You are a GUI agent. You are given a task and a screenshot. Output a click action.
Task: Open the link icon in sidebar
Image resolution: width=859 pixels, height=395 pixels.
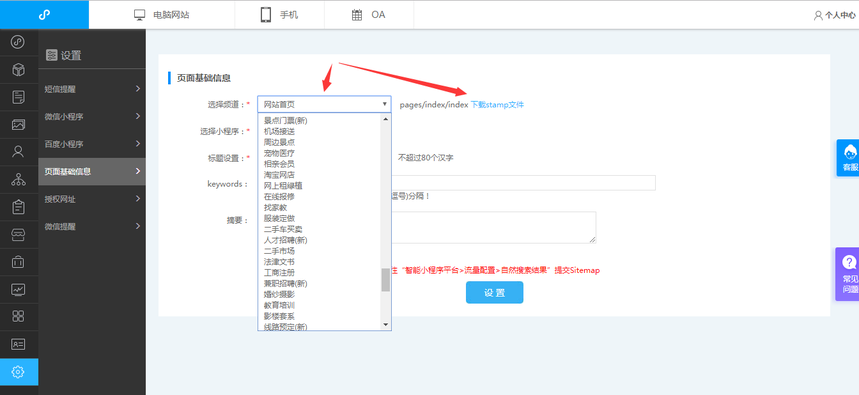[x=18, y=42]
